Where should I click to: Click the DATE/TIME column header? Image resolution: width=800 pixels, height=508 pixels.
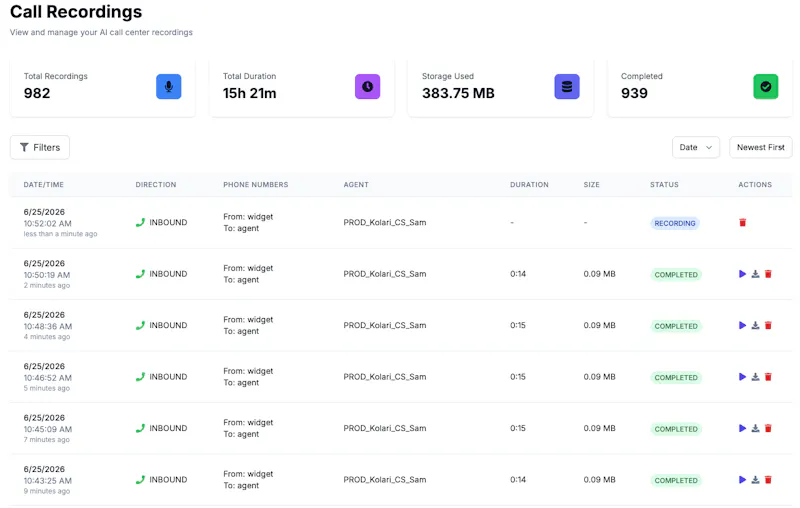(x=44, y=185)
